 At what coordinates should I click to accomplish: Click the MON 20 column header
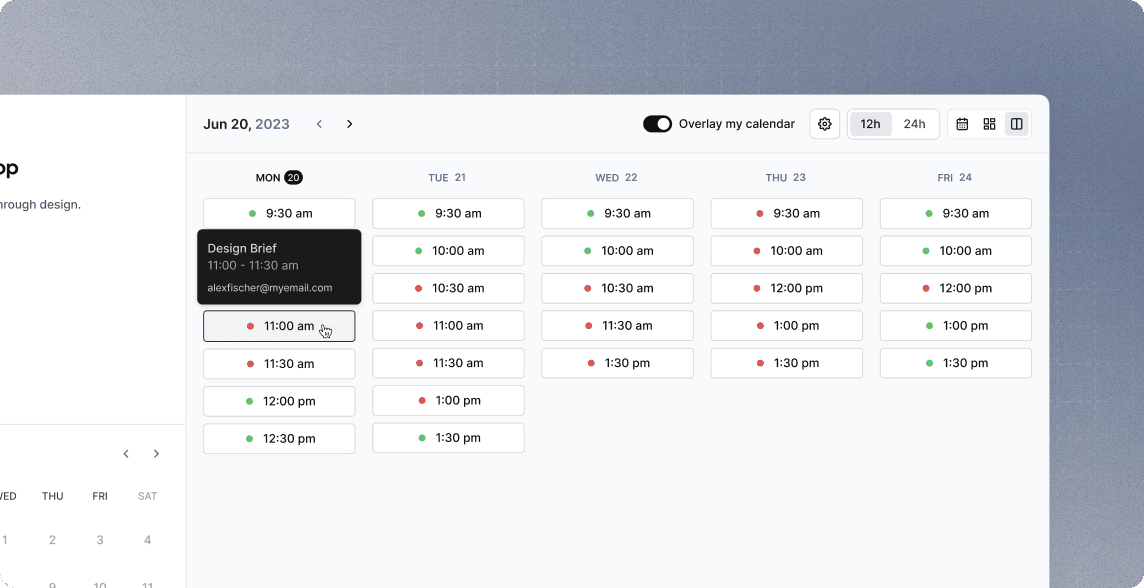(279, 177)
